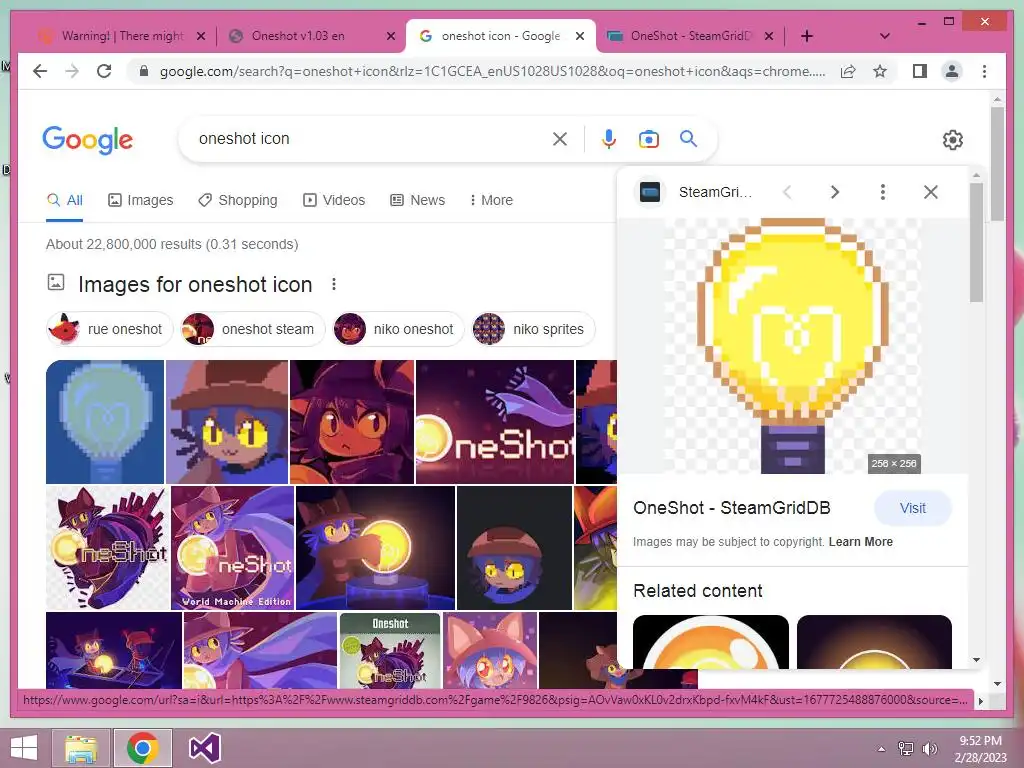
Task: Show next image in preview panel
Action: point(835,192)
